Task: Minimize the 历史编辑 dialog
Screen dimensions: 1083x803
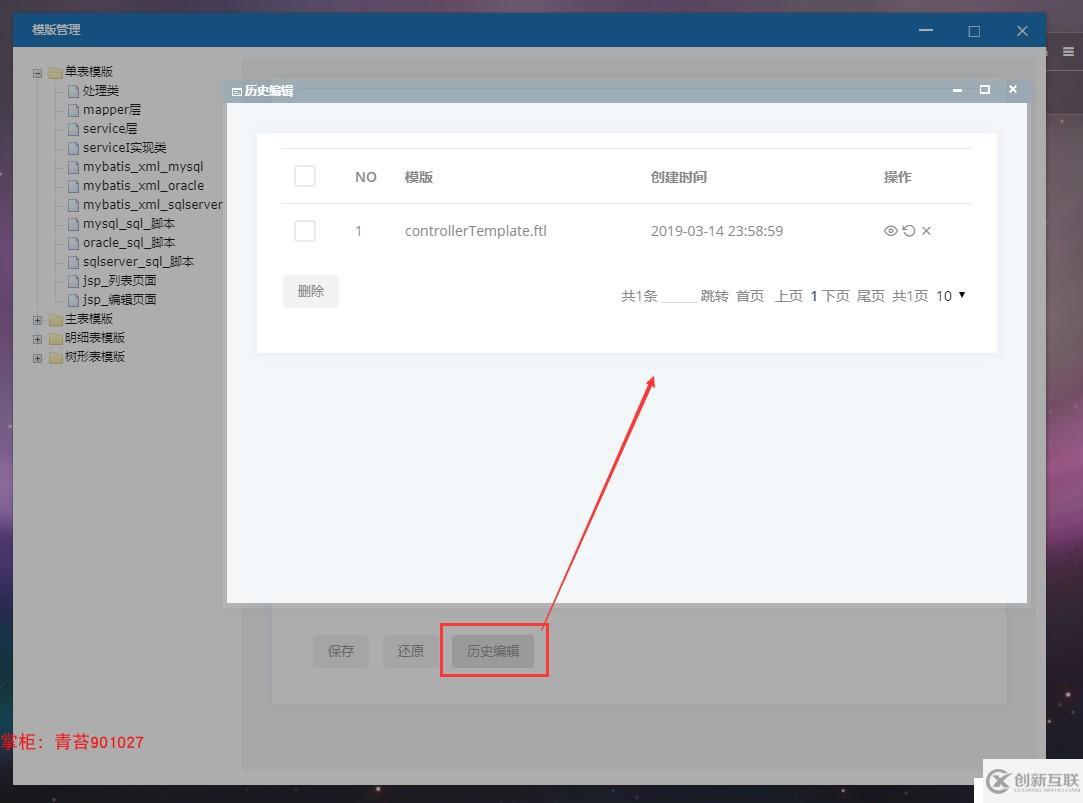Action: click(957, 90)
